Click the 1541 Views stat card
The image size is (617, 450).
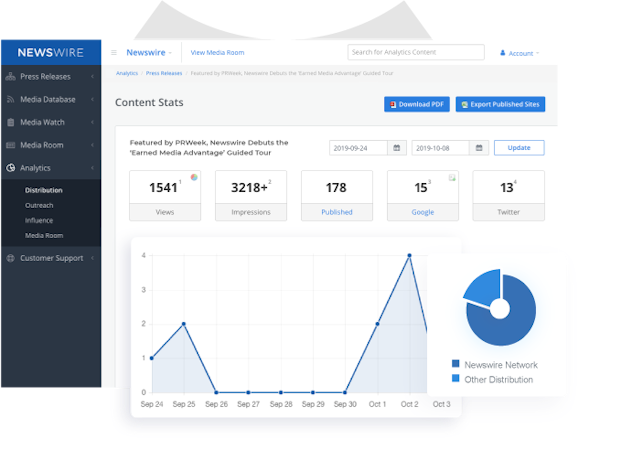click(x=165, y=195)
